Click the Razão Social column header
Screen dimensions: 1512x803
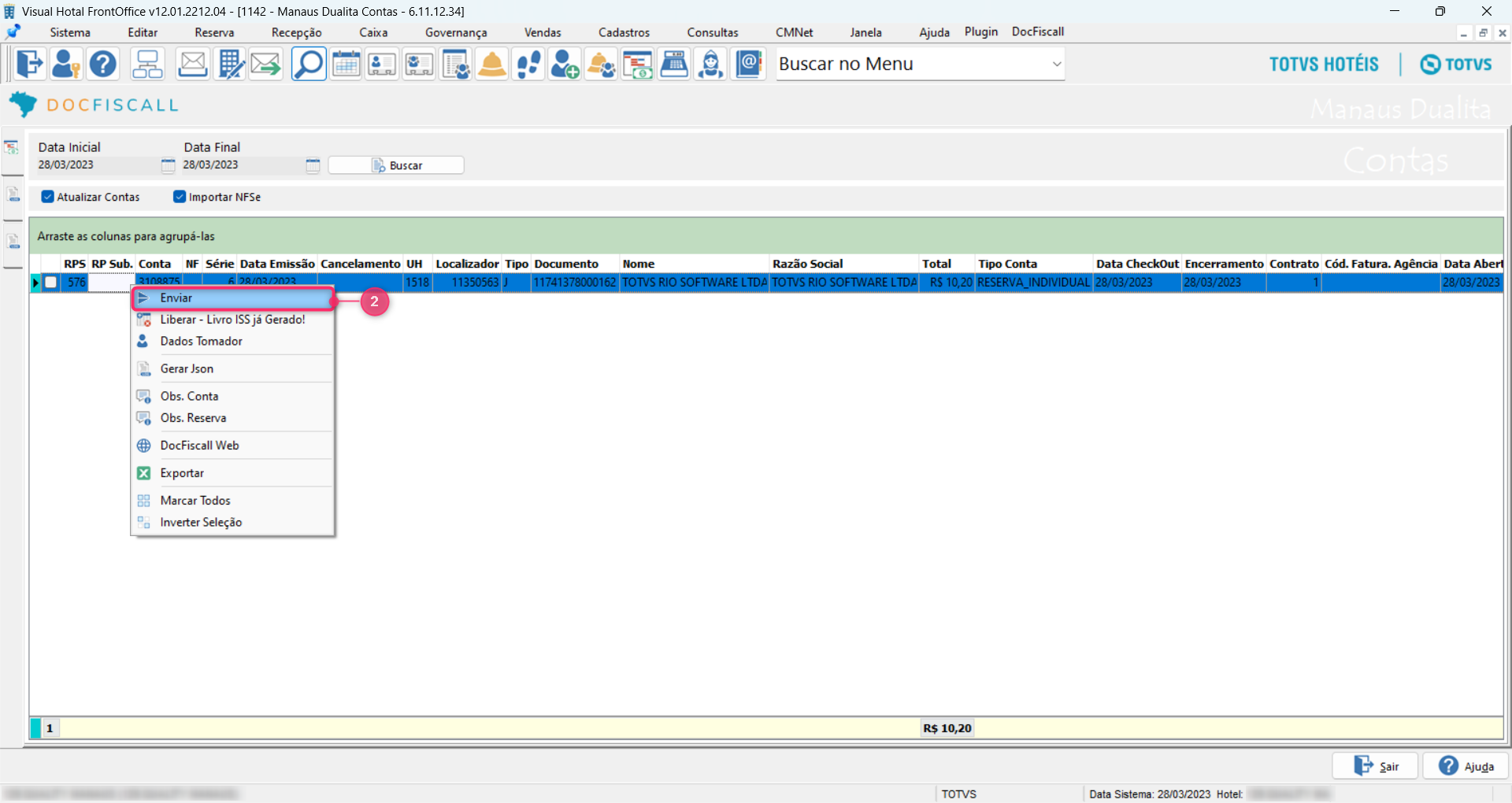(x=844, y=264)
